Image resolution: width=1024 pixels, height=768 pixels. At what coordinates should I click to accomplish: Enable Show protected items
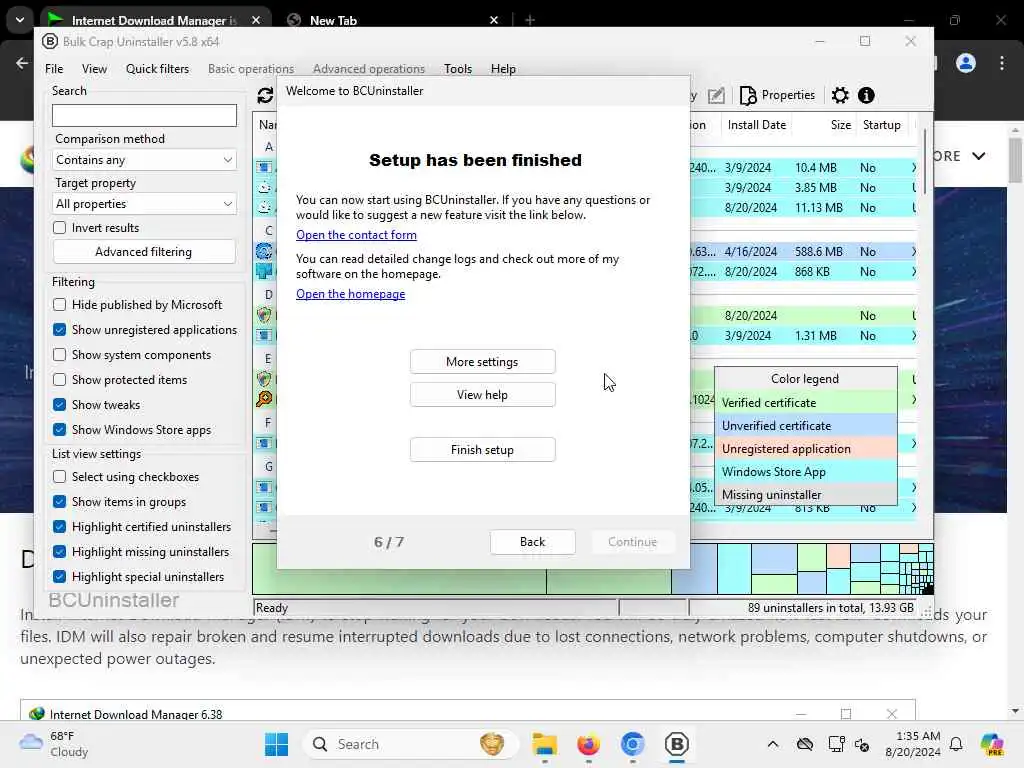point(59,379)
